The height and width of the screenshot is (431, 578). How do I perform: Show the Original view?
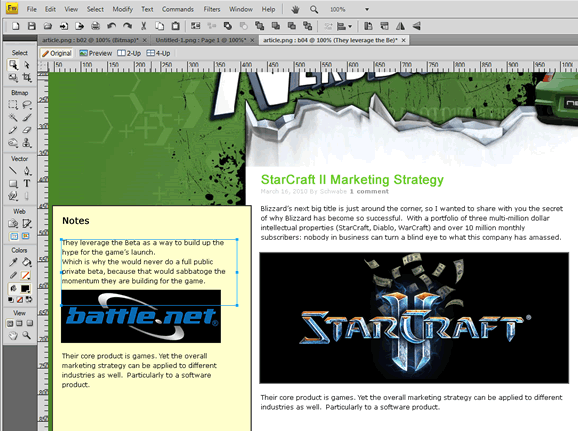tap(56, 53)
